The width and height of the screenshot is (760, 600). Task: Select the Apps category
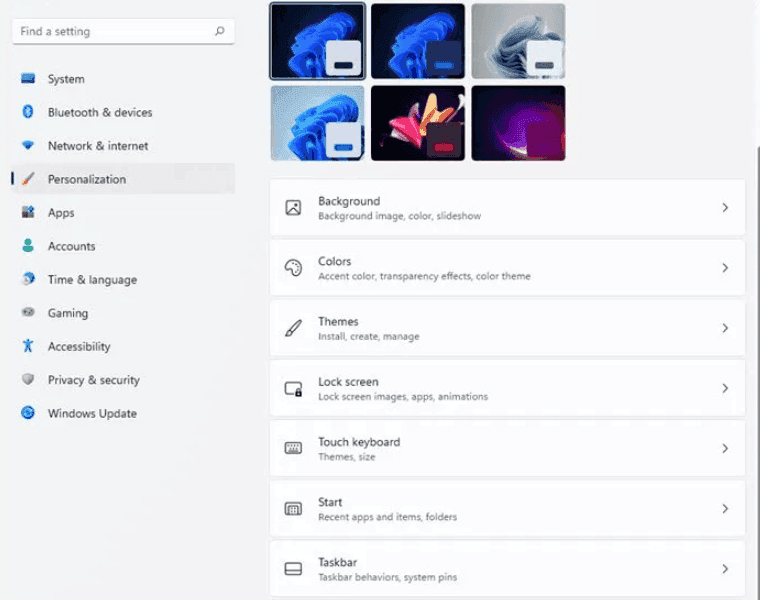tap(123, 212)
